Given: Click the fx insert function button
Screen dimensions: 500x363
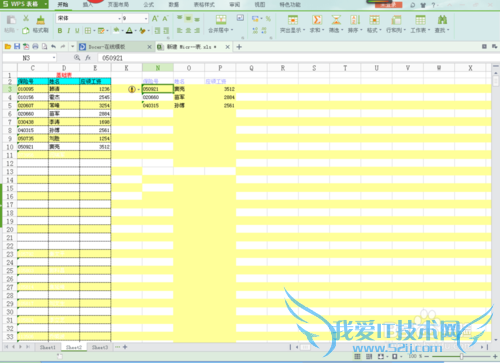Looking at the screenshot, I should tap(88, 58).
